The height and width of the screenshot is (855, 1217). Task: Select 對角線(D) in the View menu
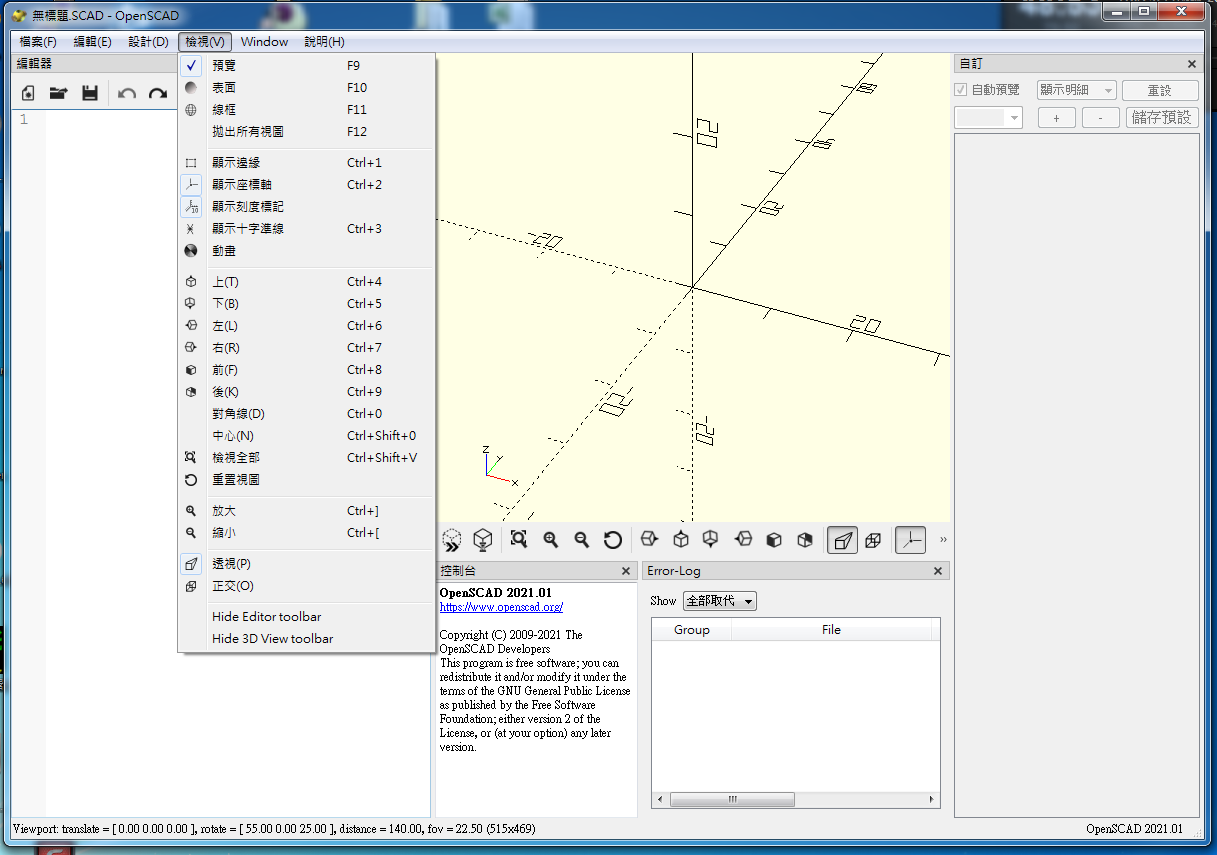coord(306,413)
